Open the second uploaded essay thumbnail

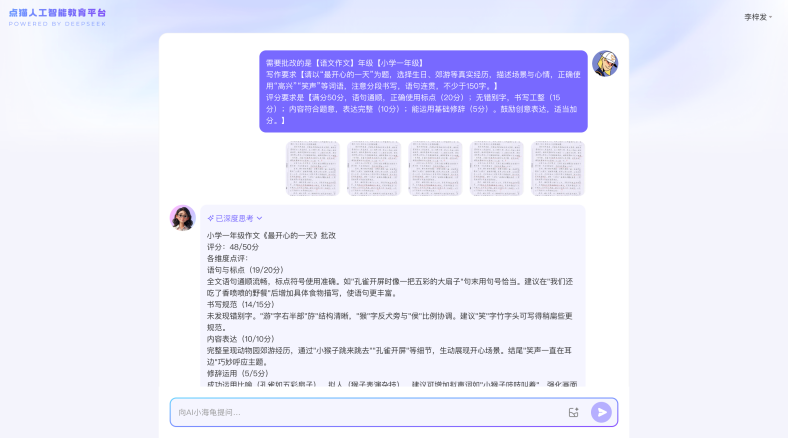(374, 168)
